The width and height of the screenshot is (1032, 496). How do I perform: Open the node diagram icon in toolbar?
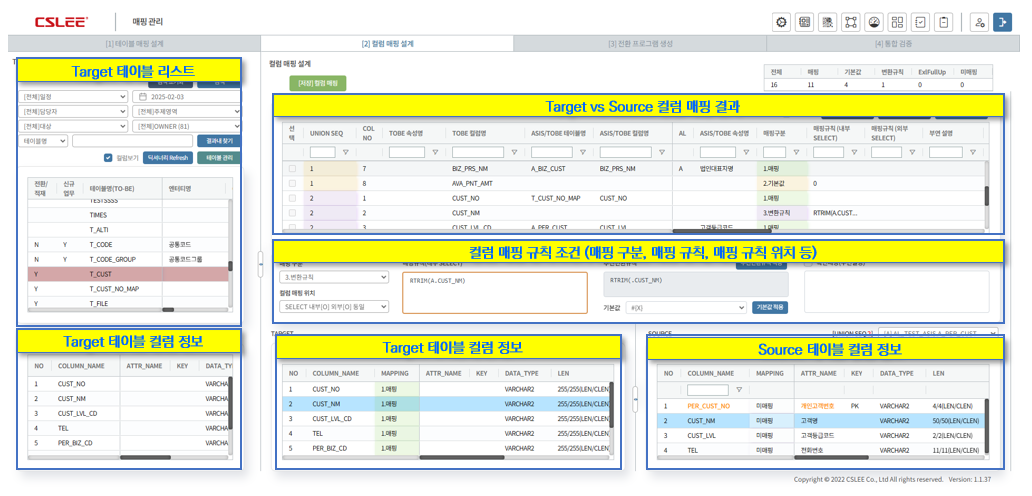pyautogui.click(x=851, y=22)
